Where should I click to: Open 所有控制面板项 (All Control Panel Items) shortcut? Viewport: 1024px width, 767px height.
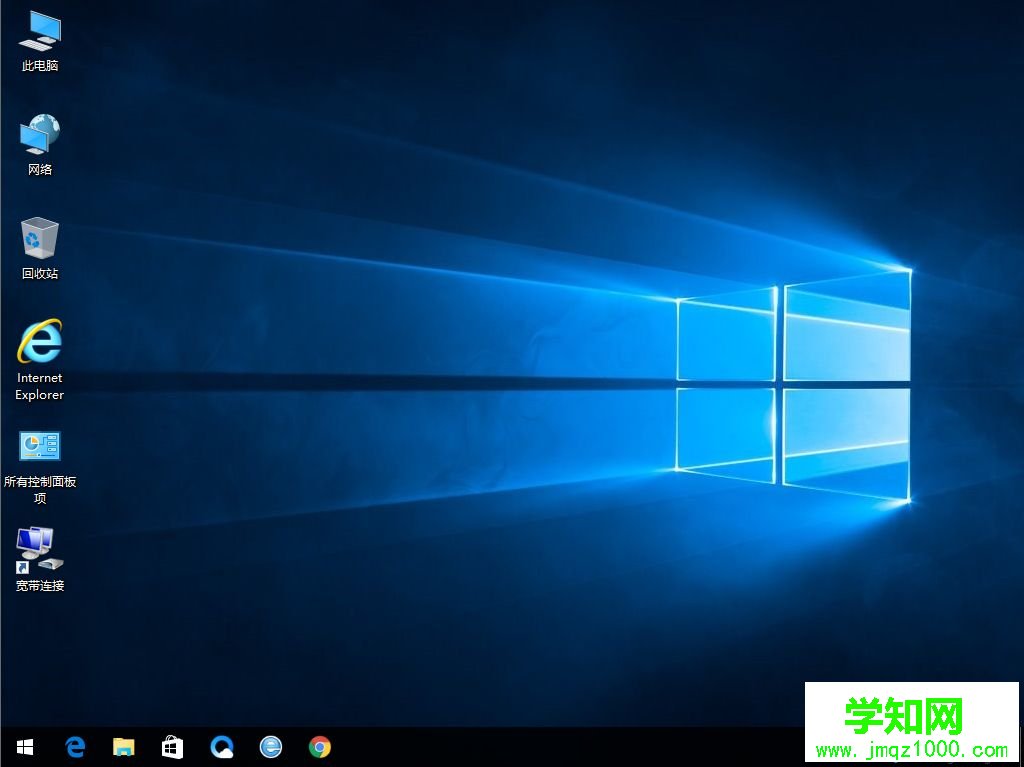coord(38,446)
